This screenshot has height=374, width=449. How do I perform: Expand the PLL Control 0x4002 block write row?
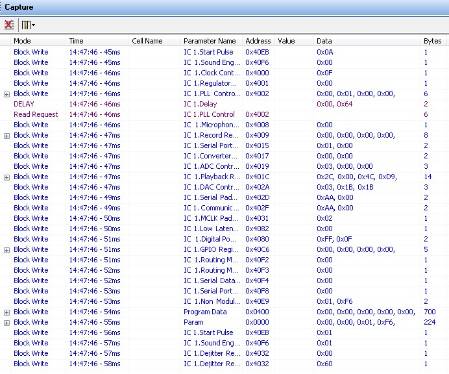(7, 94)
